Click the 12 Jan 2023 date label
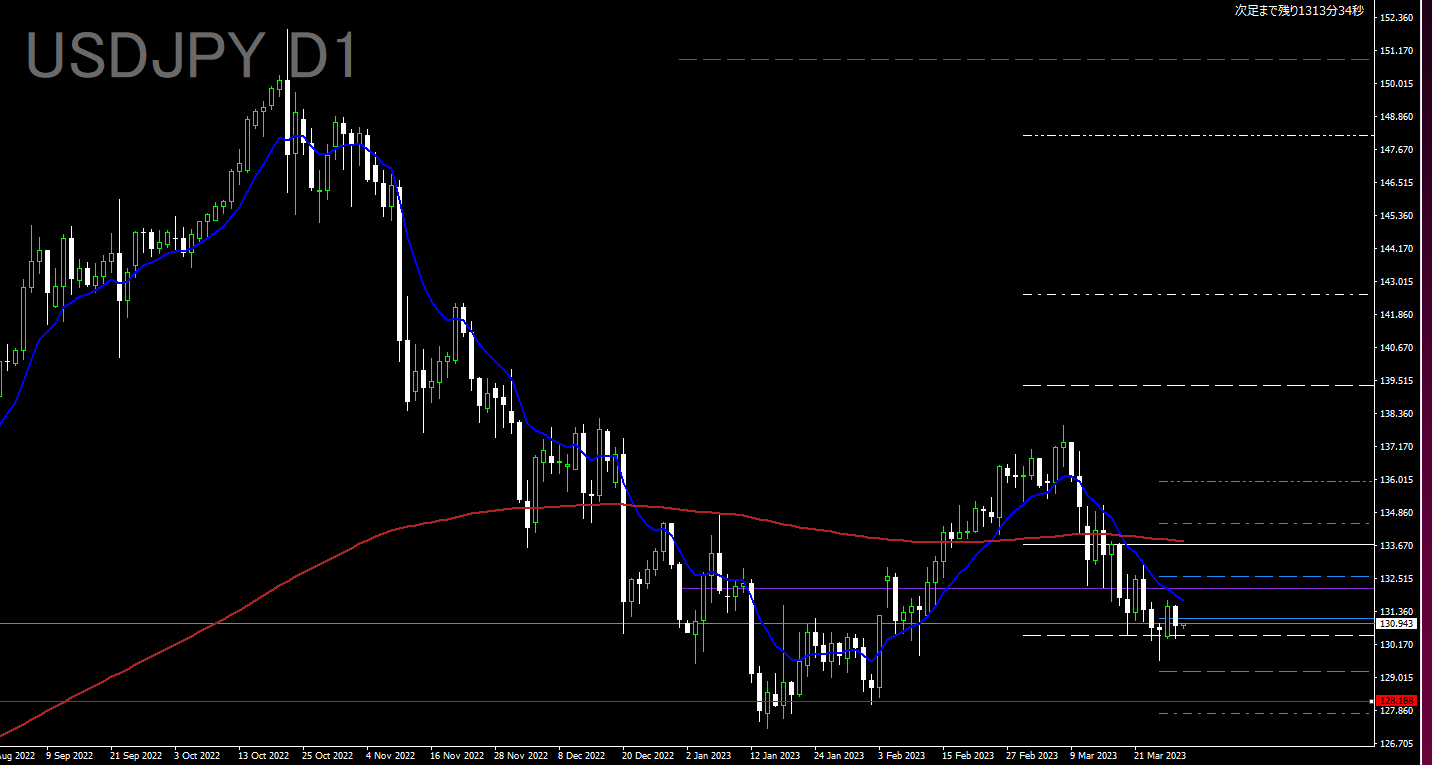Screen dimensions: 1432x765 point(775,757)
